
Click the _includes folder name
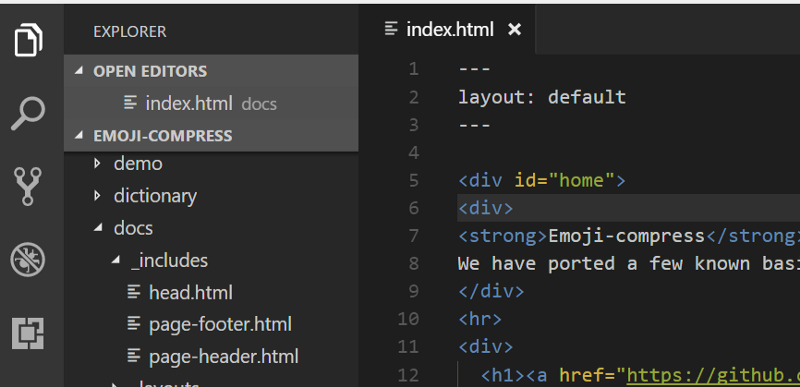pos(169,261)
